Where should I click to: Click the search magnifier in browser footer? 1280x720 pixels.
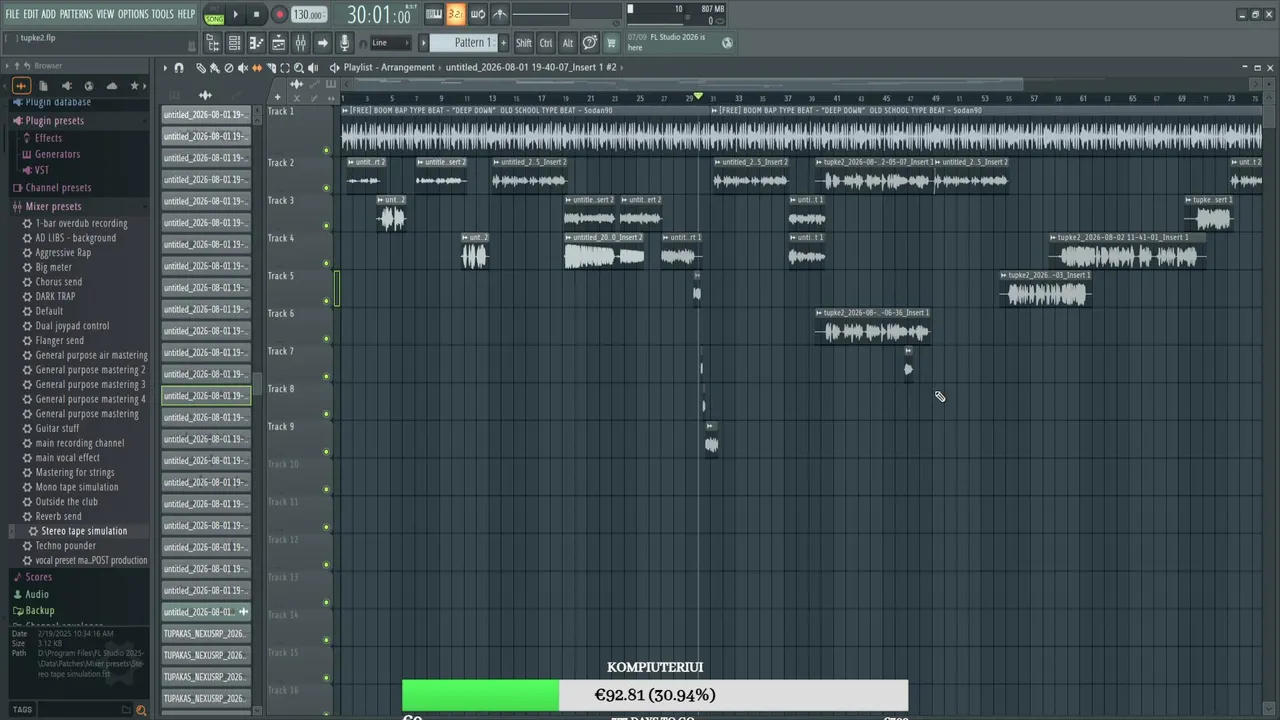pyautogui.click(x=141, y=710)
